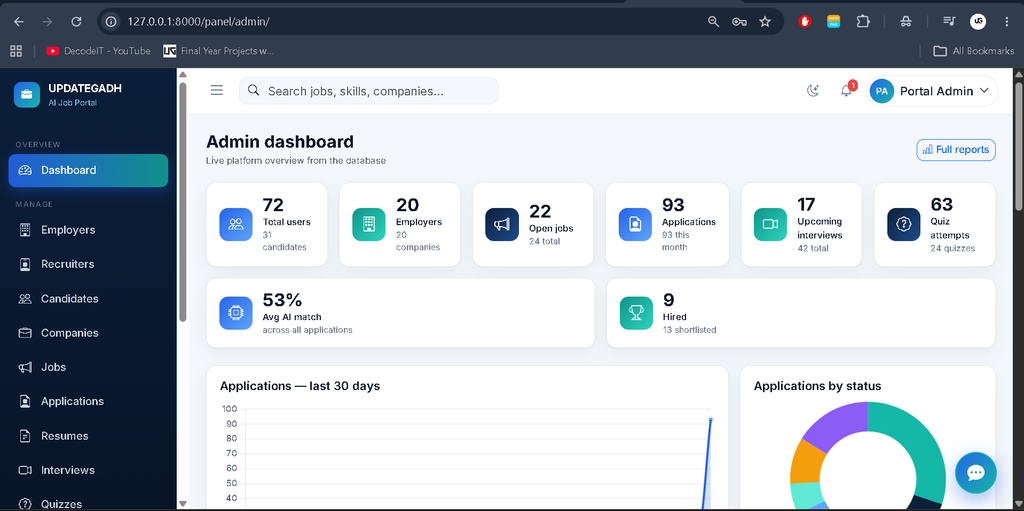Click the Total users people icon
This screenshot has height=511, width=1024.
236,224
